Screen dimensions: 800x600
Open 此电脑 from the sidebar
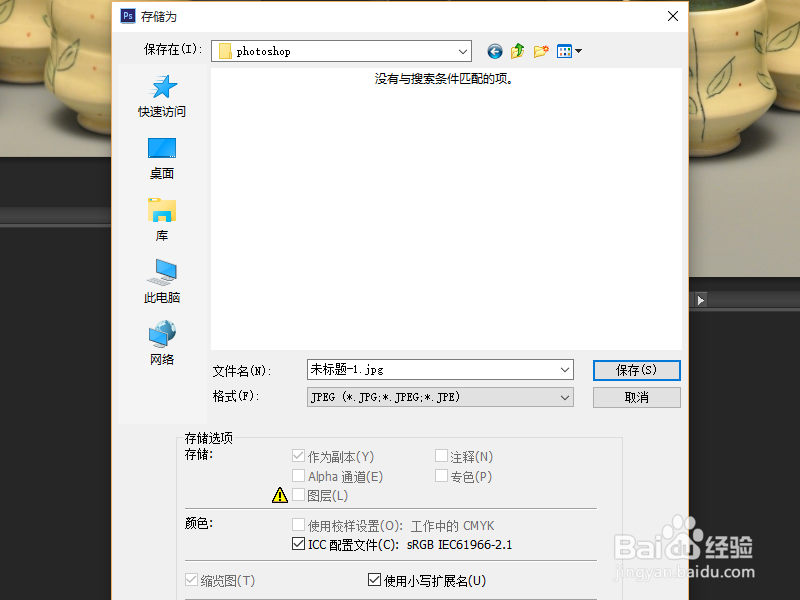click(x=161, y=280)
